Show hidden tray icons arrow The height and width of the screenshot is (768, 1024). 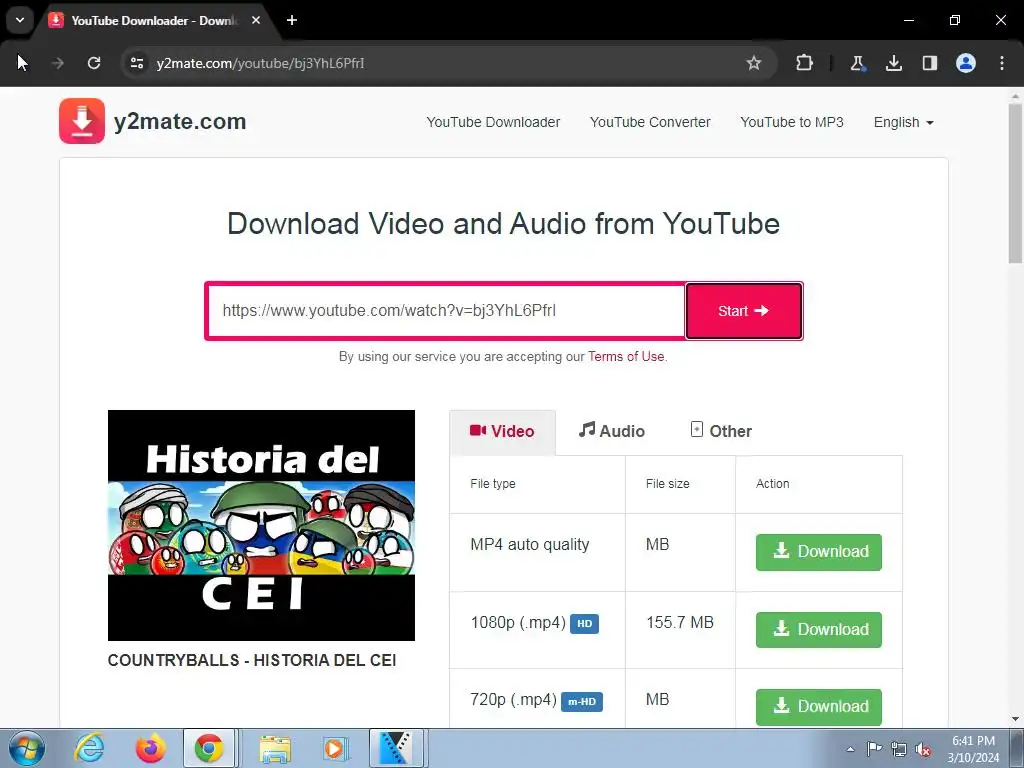point(850,749)
